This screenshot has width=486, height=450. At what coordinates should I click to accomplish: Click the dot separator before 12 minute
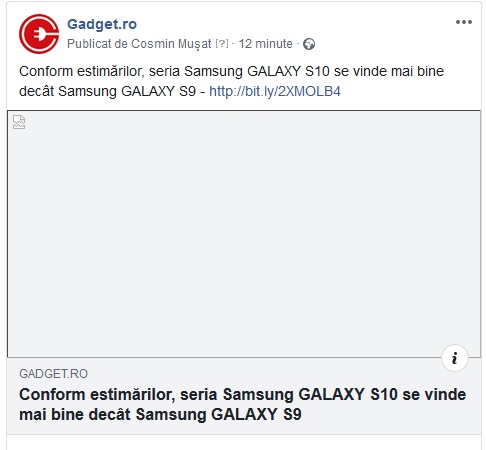[x=233, y=44]
